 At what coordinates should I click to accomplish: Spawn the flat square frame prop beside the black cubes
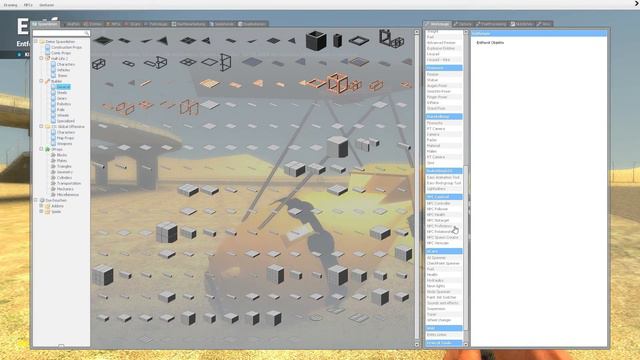click(359, 40)
